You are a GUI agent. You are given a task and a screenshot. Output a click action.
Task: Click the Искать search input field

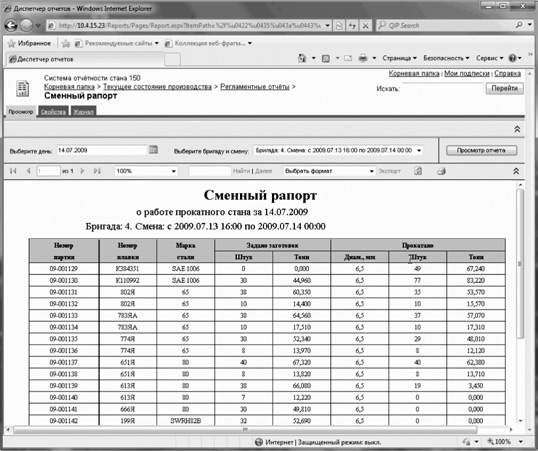pos(442,88)
